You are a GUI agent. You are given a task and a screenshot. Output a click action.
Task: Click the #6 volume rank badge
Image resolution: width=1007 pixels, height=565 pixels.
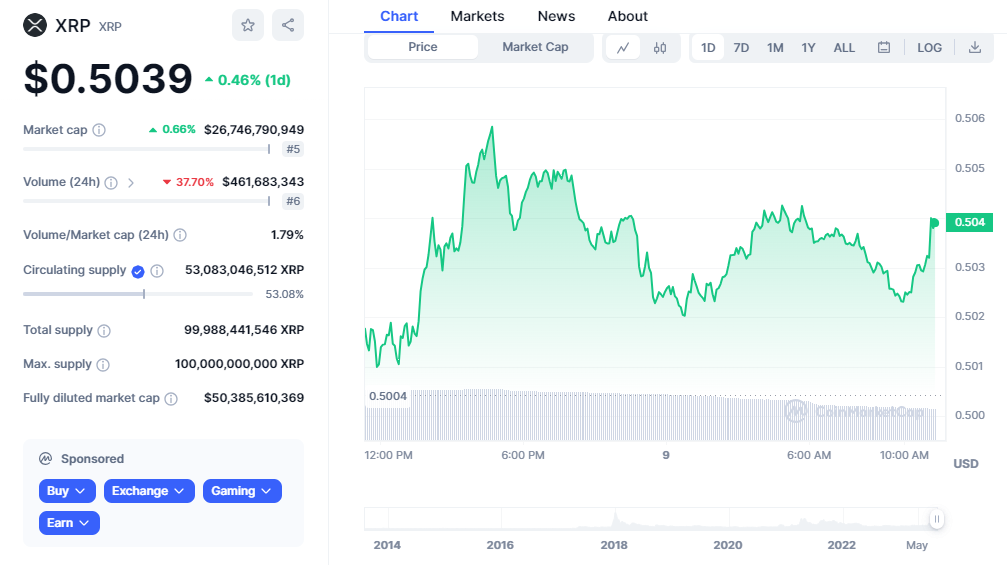(x=293, y=201)
